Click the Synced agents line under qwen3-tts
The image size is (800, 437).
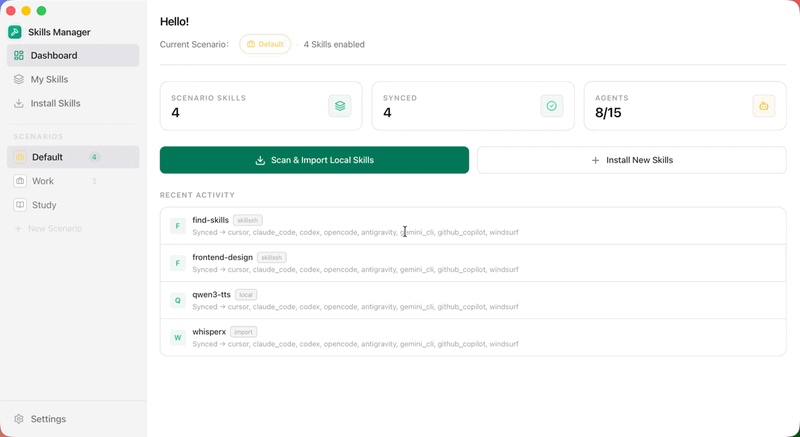click(356, 306)
